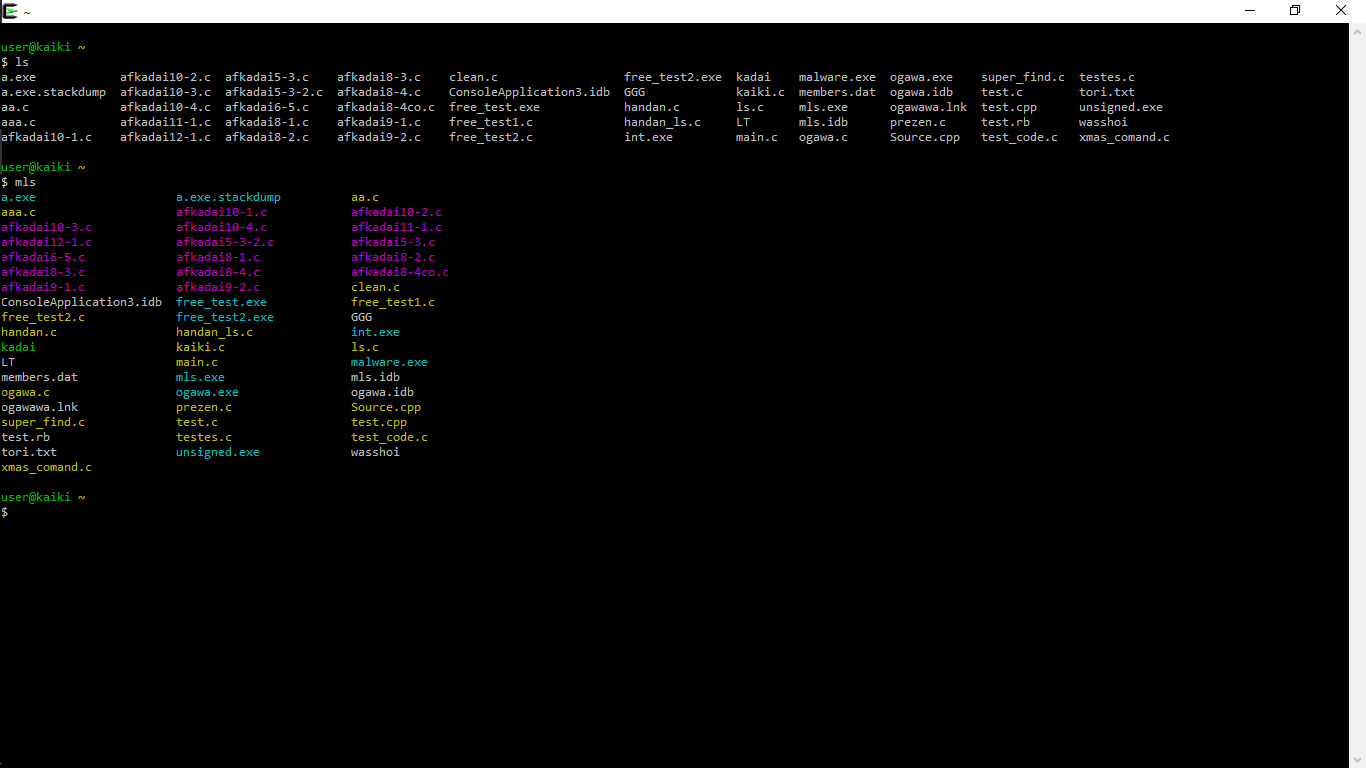Click white malware.exe in ls output
This screenshot has height=768, width=1366.
837,77
